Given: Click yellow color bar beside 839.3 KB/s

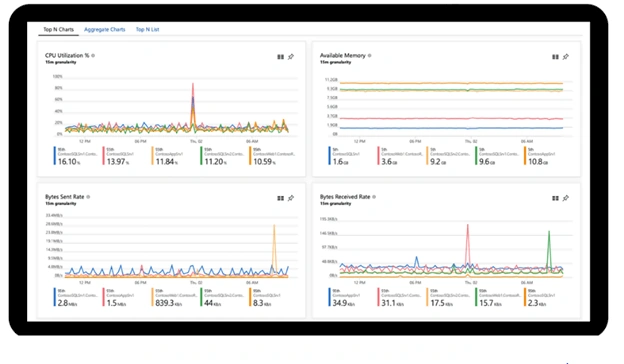Looking at the screenshot, I should tap(152, 297).
